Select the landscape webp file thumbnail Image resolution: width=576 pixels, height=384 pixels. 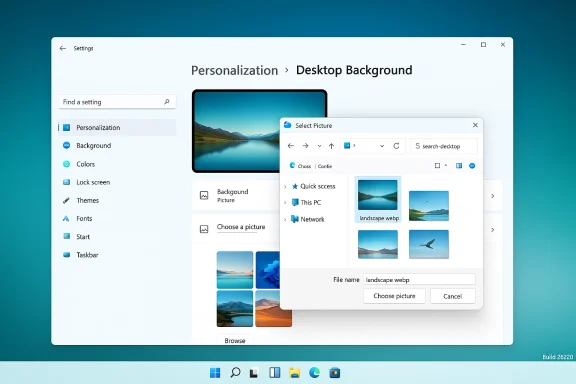pos(378,200)
